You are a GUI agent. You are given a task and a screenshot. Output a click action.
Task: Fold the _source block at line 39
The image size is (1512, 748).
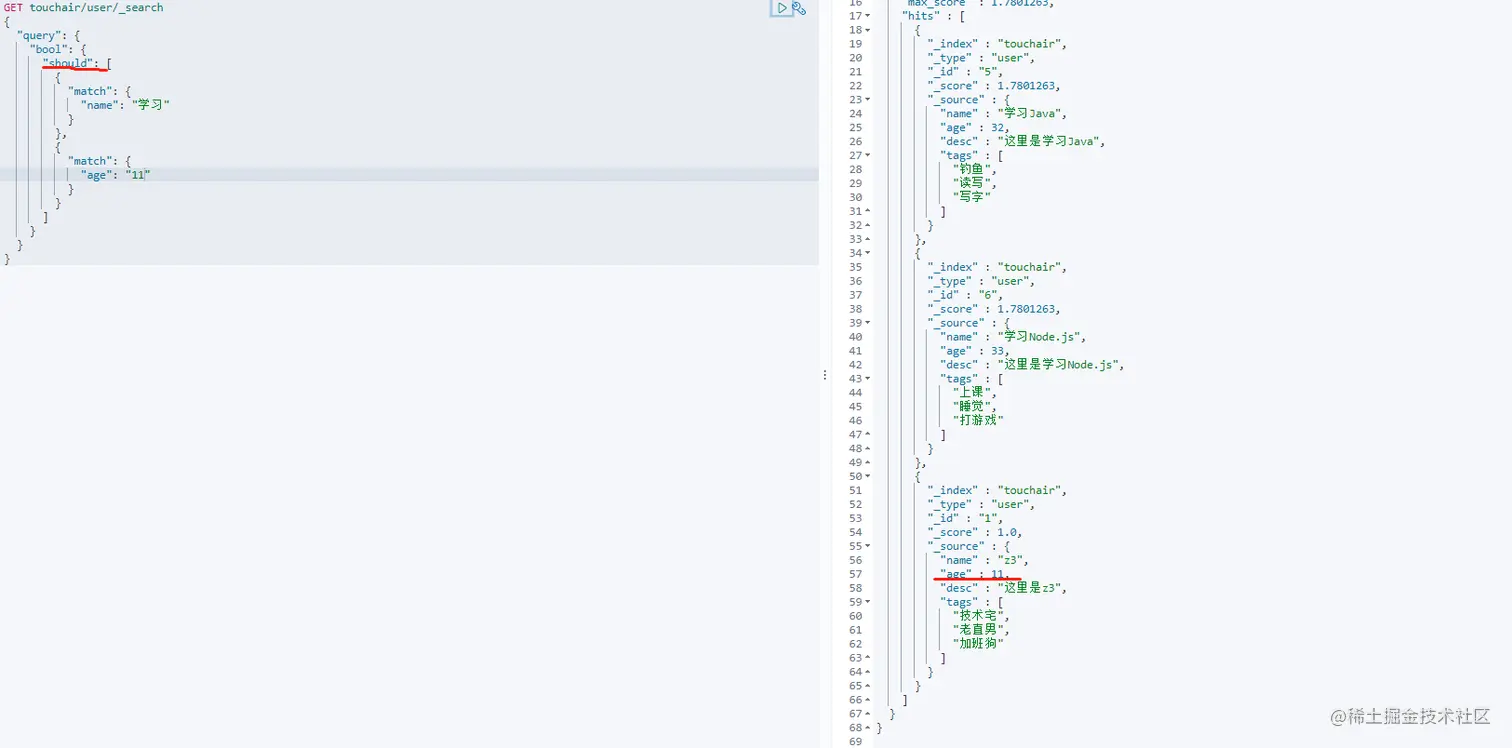[868, 323]
